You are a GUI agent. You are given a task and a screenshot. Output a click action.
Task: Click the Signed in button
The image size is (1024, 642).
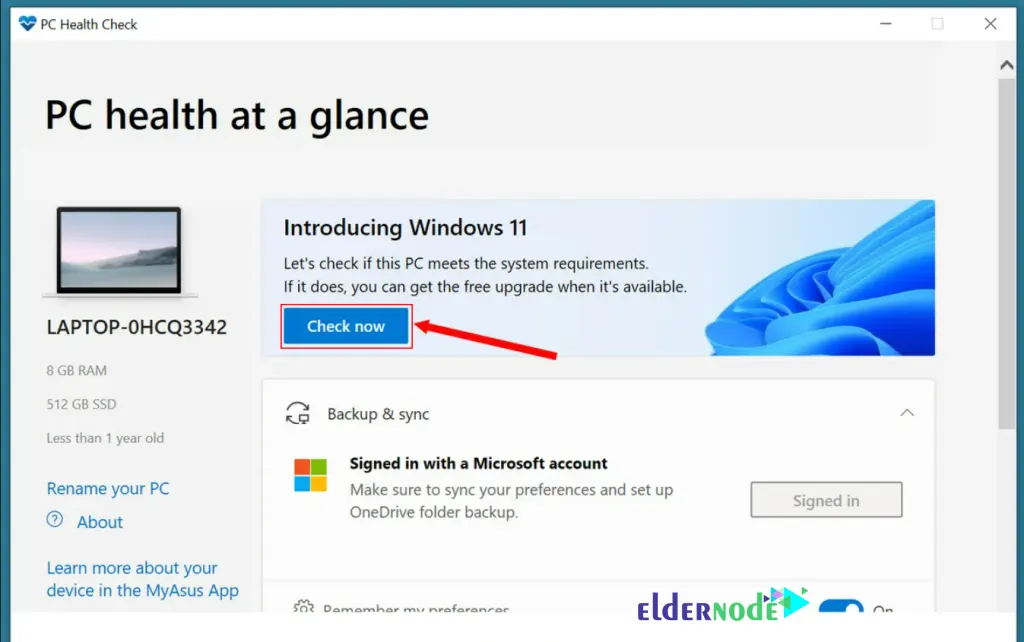pyautogui.click(x=826, y=500)
